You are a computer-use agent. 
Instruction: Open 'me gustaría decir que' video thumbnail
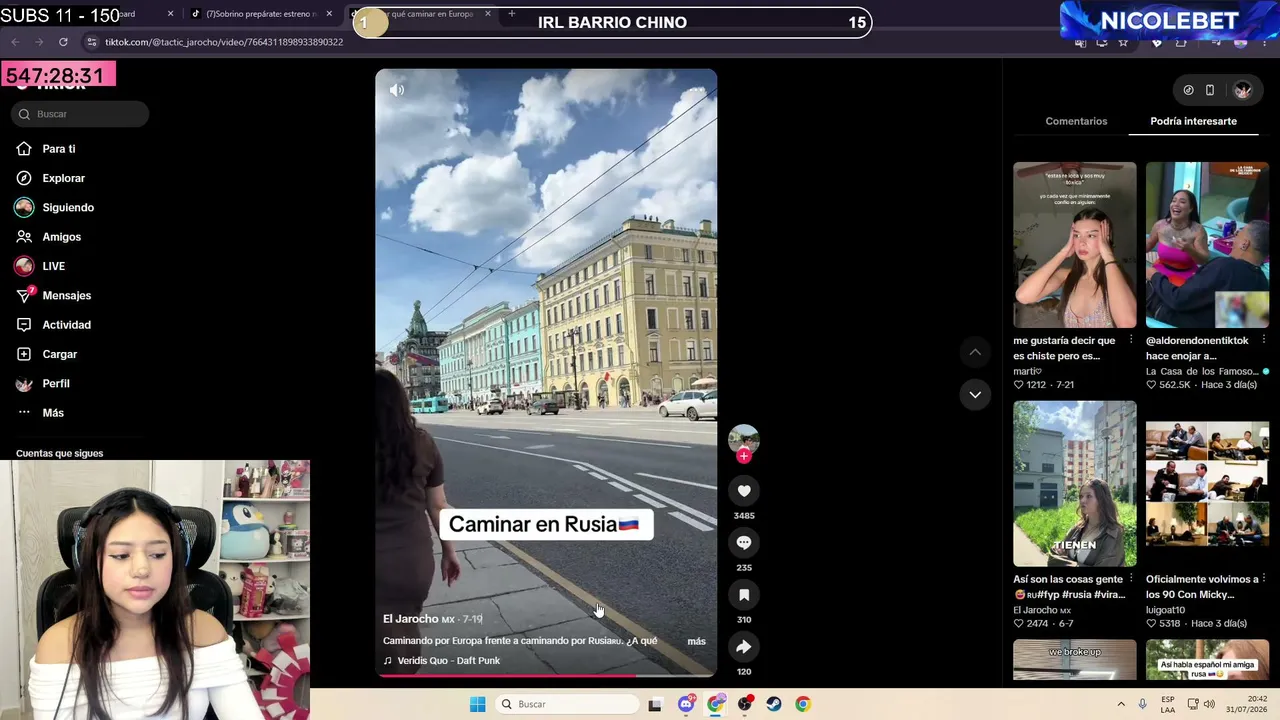pyautogui.click(x=1075, y=245)
